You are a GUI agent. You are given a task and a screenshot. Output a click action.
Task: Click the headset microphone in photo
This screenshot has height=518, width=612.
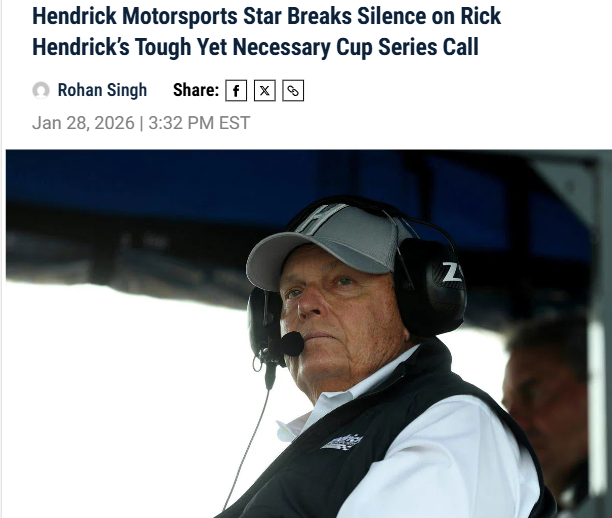pyautogui.click(x=291, y=344)
